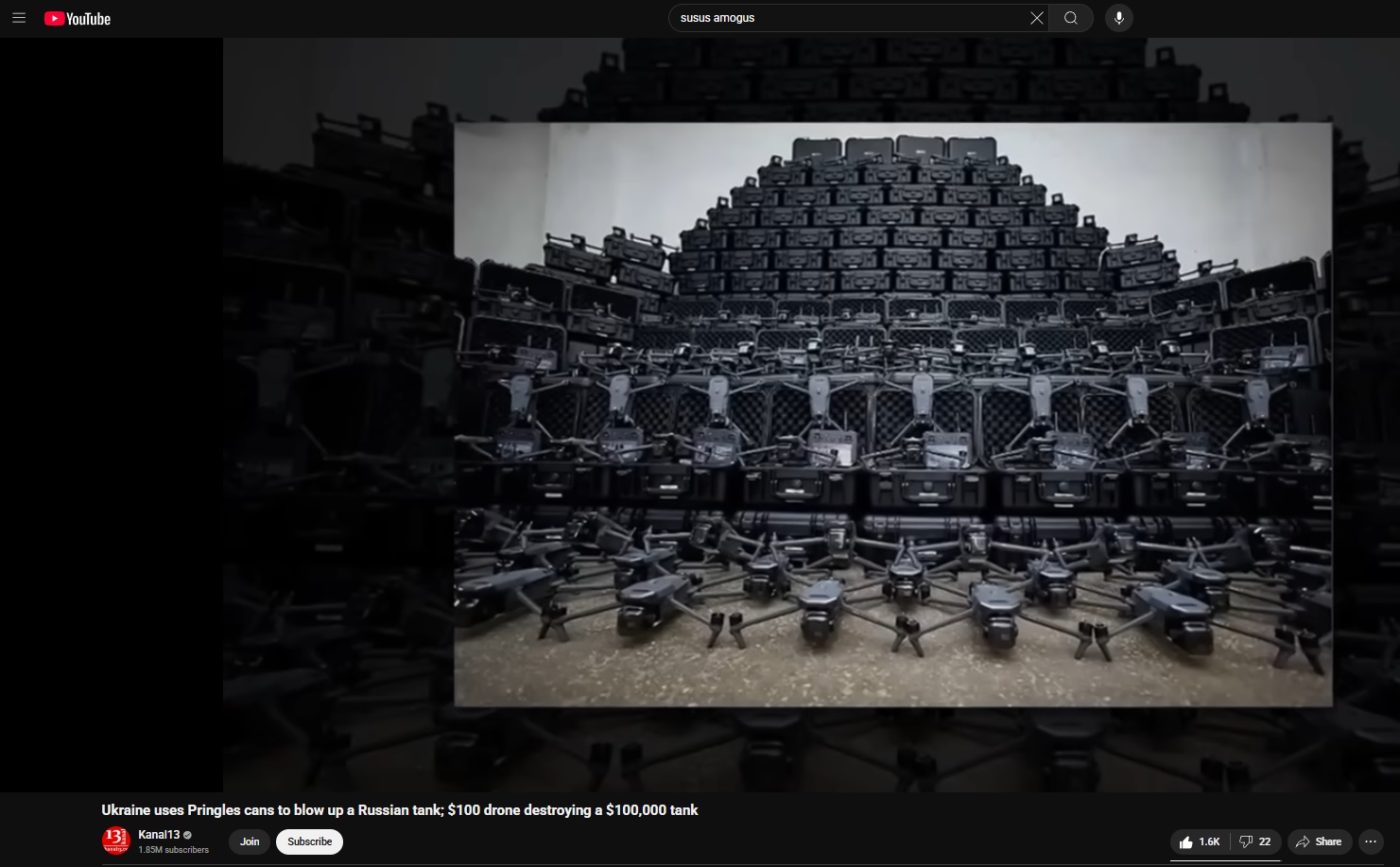This screenshot has height=867, width=1400.
Task: Subscribe to Kanal13 channel
Action: 309,841
